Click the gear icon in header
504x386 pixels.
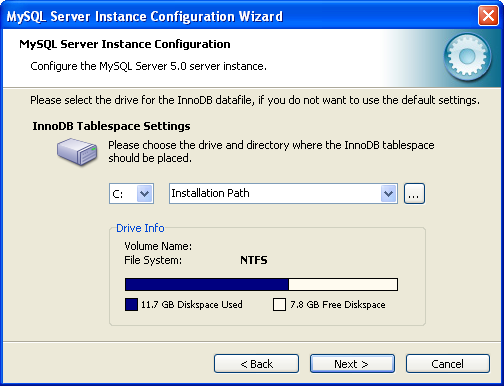click(467, 57)
